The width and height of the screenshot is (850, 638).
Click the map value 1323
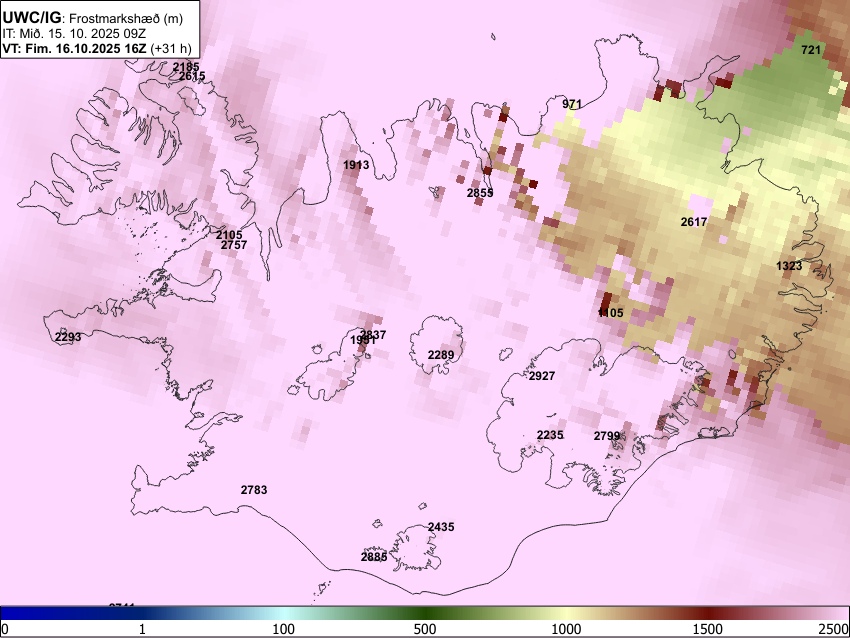(x=789, y=266)
